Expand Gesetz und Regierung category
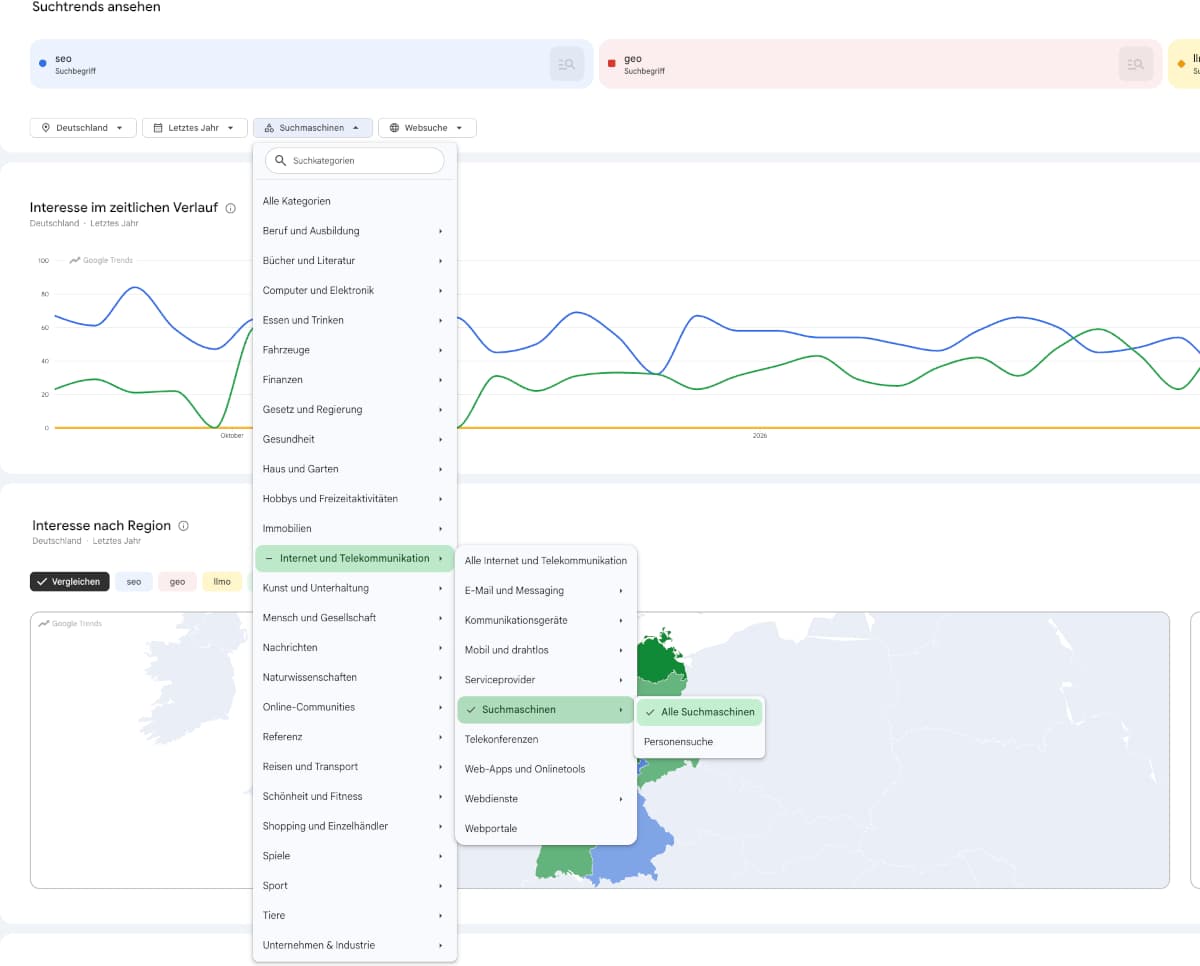This screenshot has height=966, width=1200. pyautogui.click(x=355, y=409)
